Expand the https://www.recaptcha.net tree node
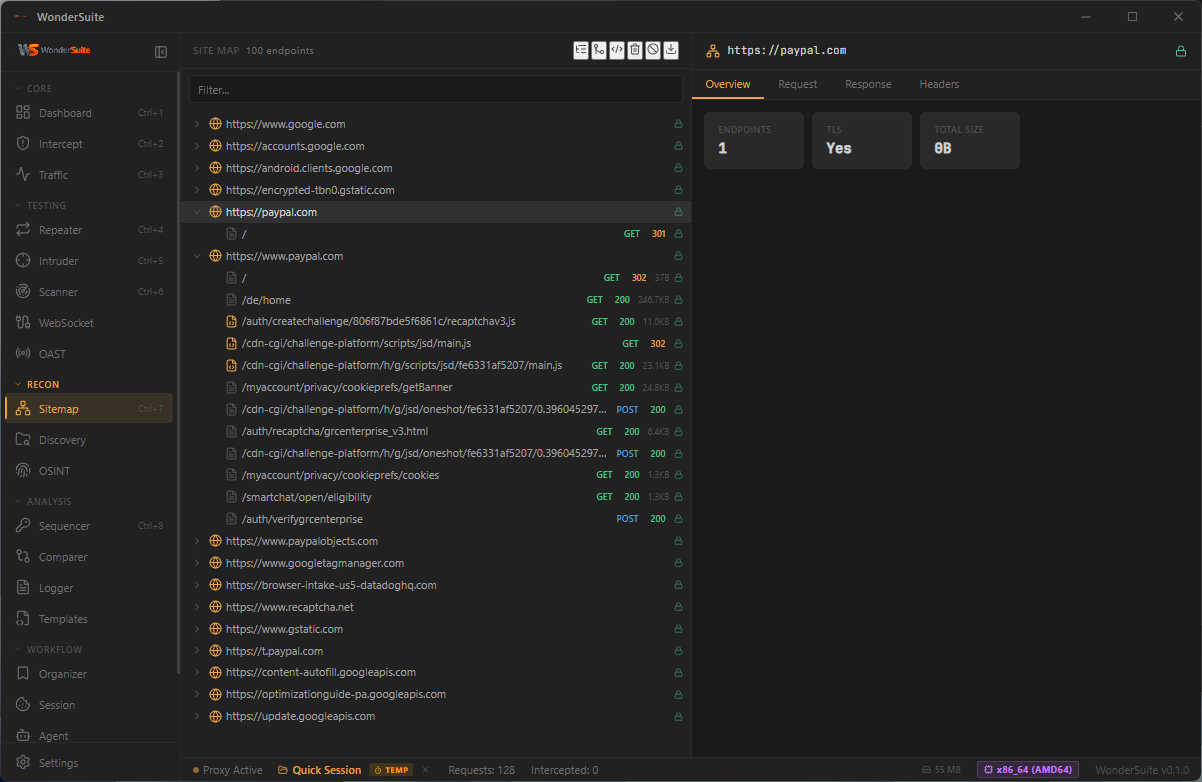This screenshot has height=782, width=1202. click(x=197, y=607)
